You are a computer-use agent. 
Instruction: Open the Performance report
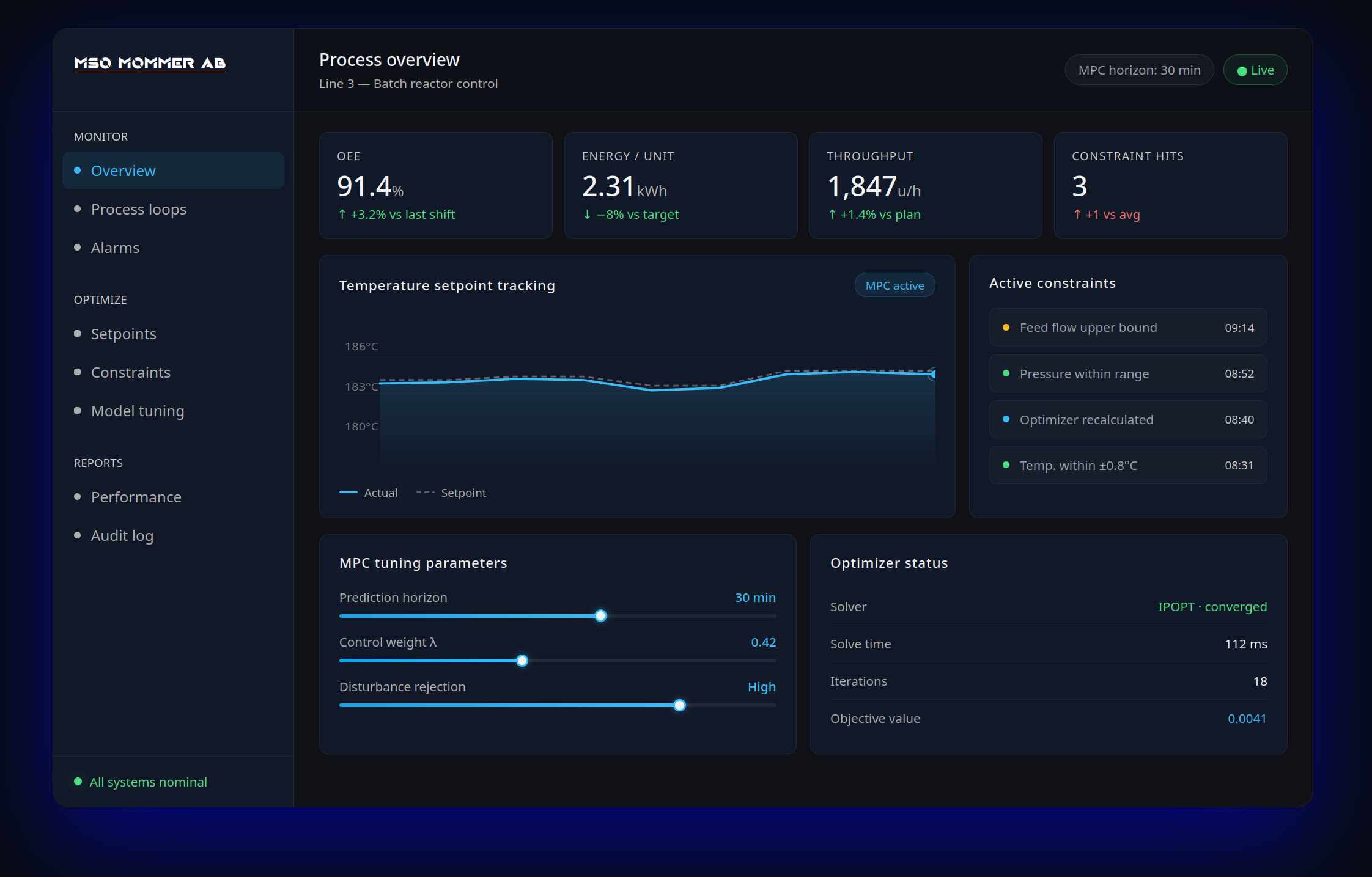point(136,497)
